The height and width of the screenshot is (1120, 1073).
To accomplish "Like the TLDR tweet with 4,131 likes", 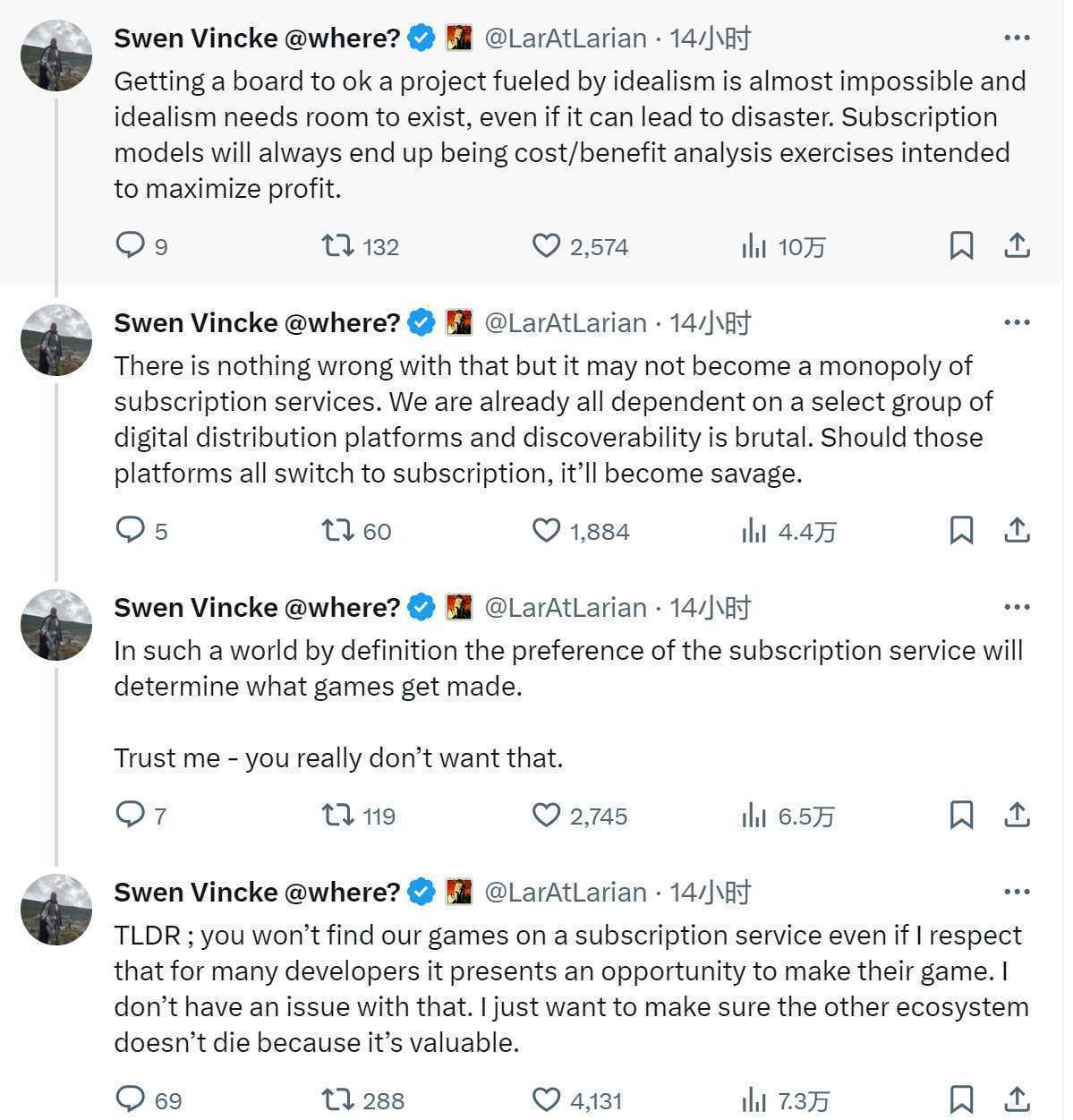I will tap(546, 1099).
